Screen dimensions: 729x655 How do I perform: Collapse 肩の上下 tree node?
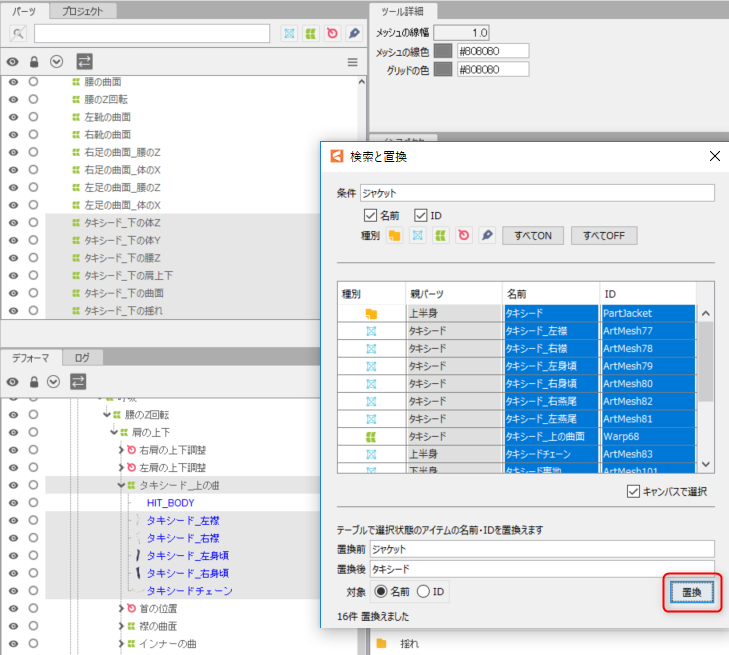(x=114, y=432)
